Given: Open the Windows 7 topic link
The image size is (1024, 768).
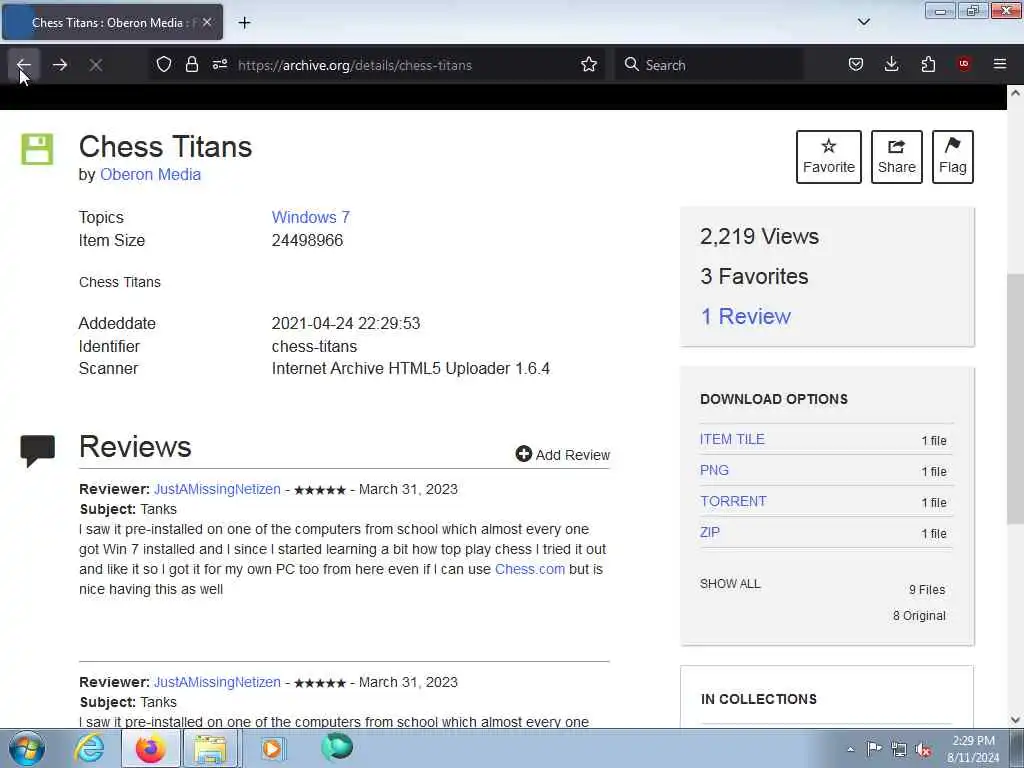Looking at the screenshot, I should point(311,217).
